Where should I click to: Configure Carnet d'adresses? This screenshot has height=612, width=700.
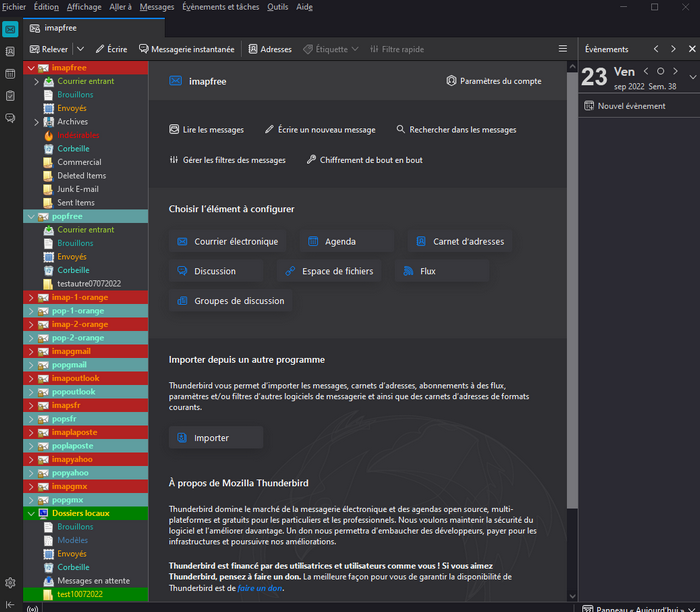click(459, 241)
